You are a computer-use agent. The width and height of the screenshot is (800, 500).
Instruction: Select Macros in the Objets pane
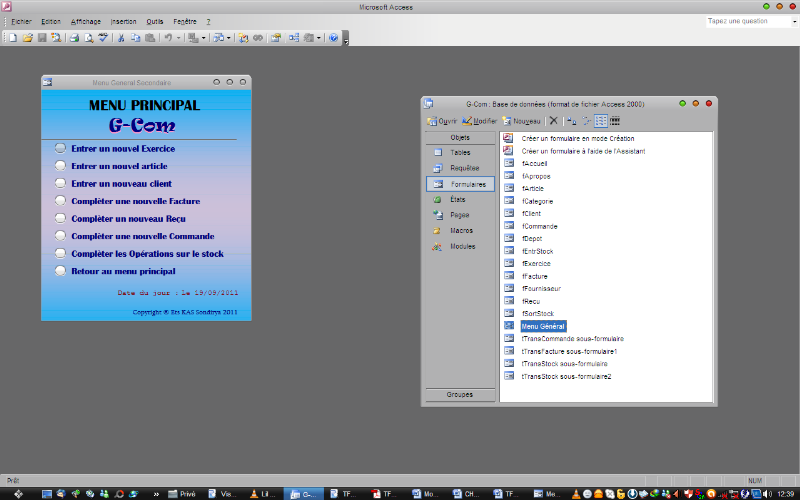(x=461, y=231)
